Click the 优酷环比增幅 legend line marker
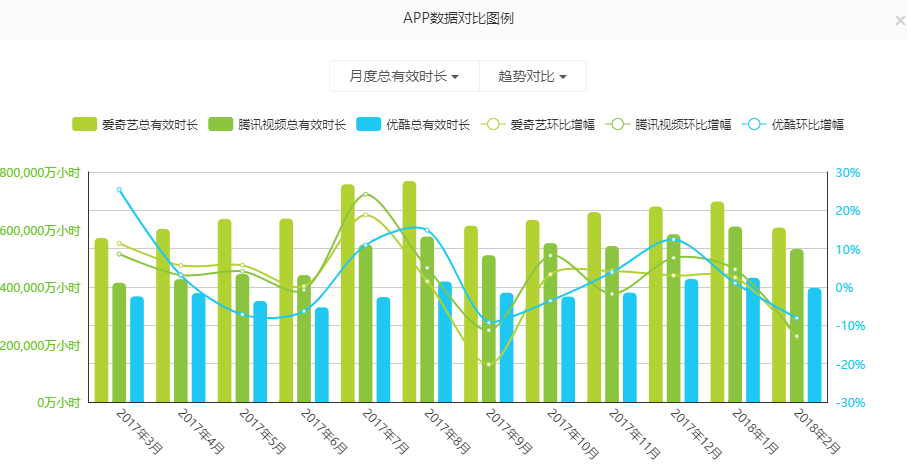The image size is (907, 469). pyautogui.click(x=754, y=125)
